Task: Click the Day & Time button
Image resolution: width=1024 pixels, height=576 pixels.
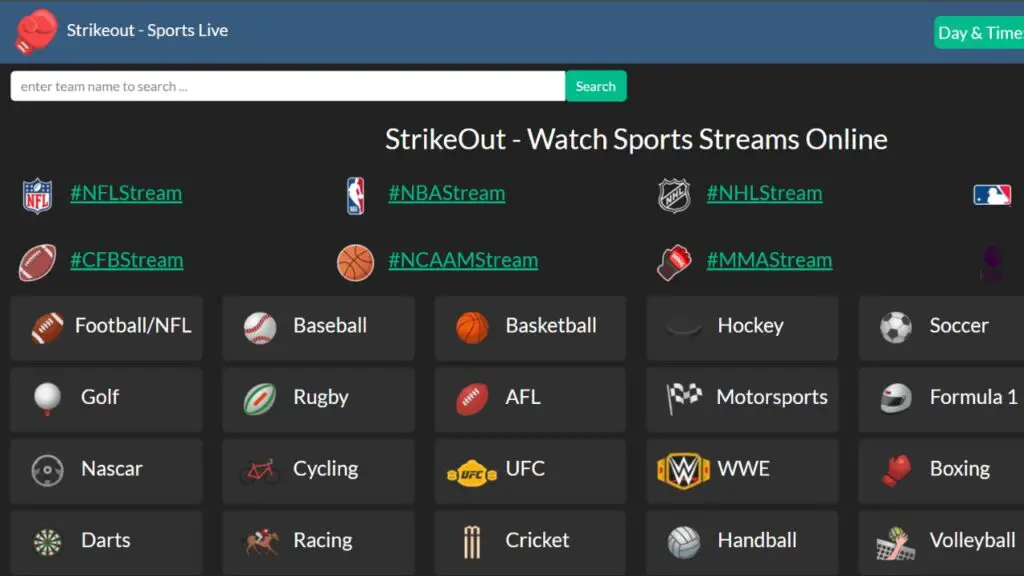Action: (x=979, y=33)
